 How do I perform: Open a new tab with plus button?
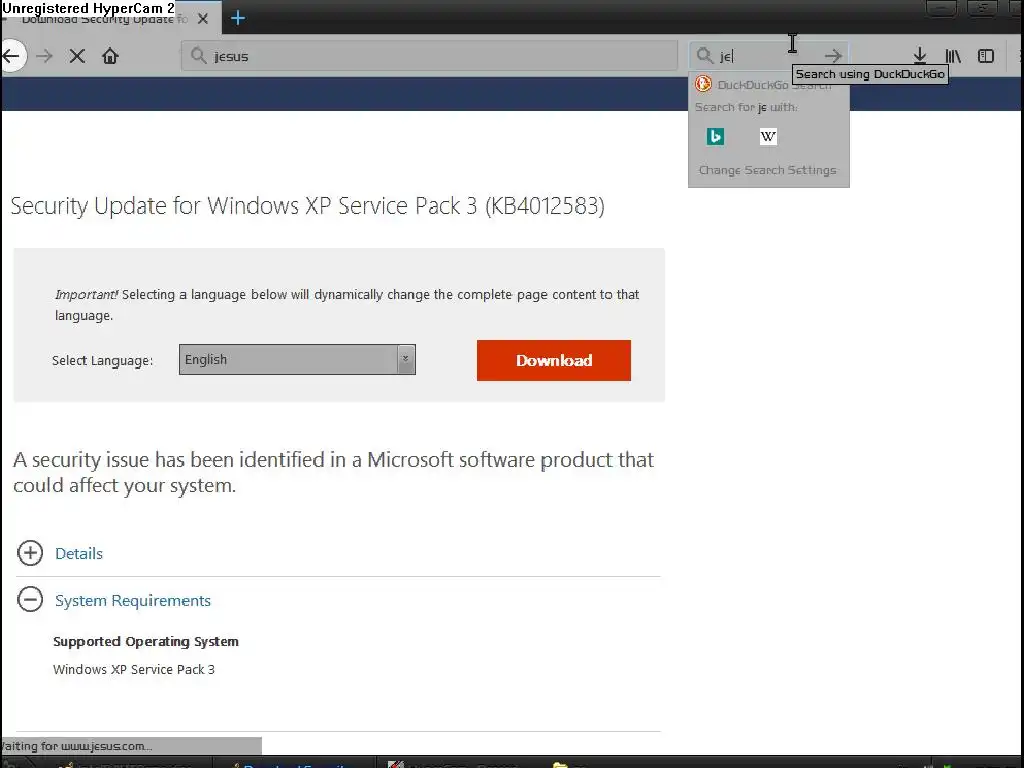[x=238, y=18]
